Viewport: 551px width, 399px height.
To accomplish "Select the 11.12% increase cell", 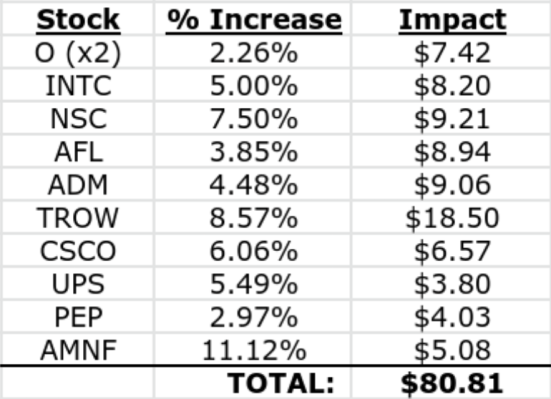I will pyautogui.click(x=253, y=350).
